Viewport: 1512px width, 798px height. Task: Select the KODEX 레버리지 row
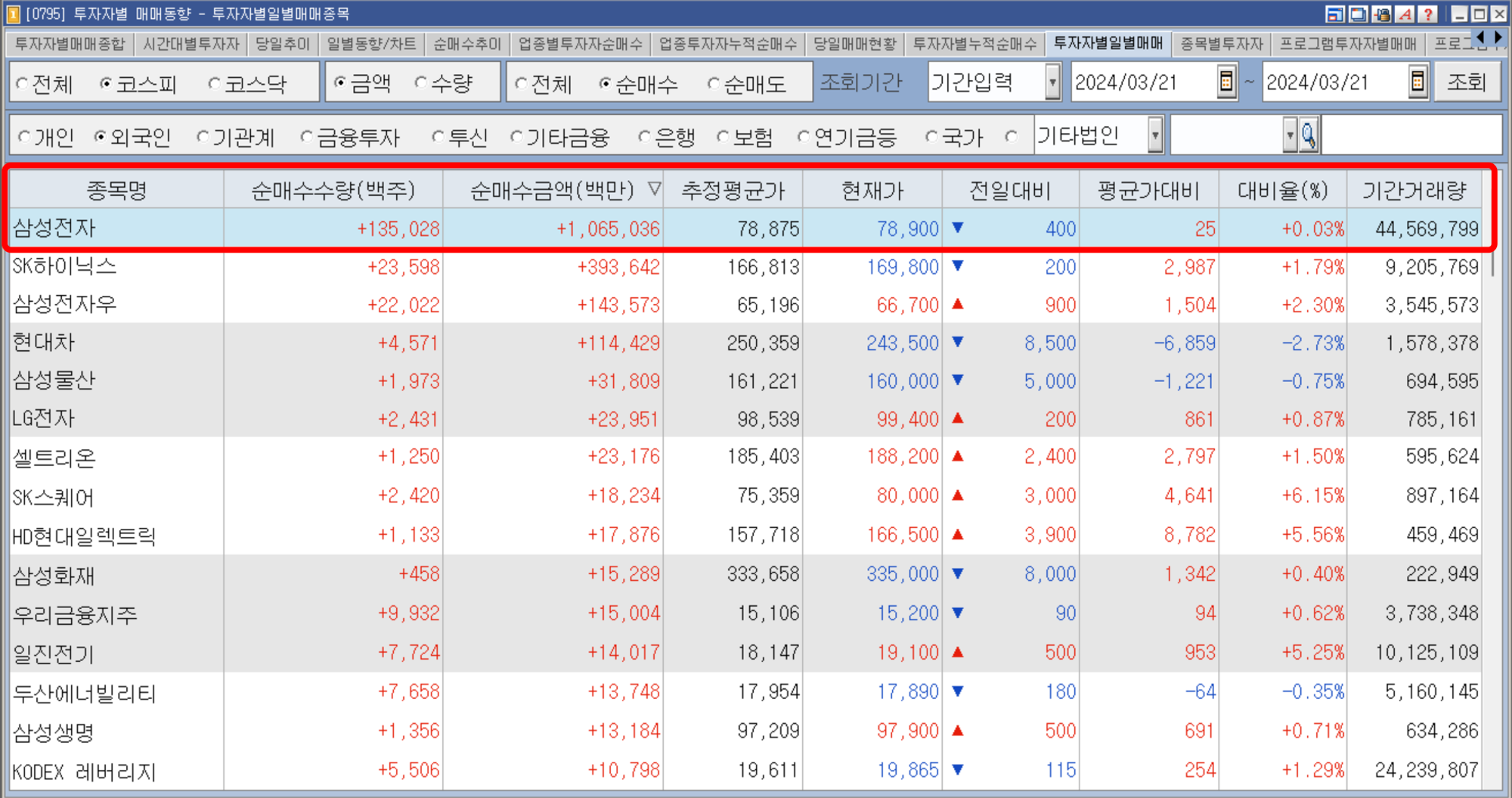pyautogui.click(x=745, y=770)
